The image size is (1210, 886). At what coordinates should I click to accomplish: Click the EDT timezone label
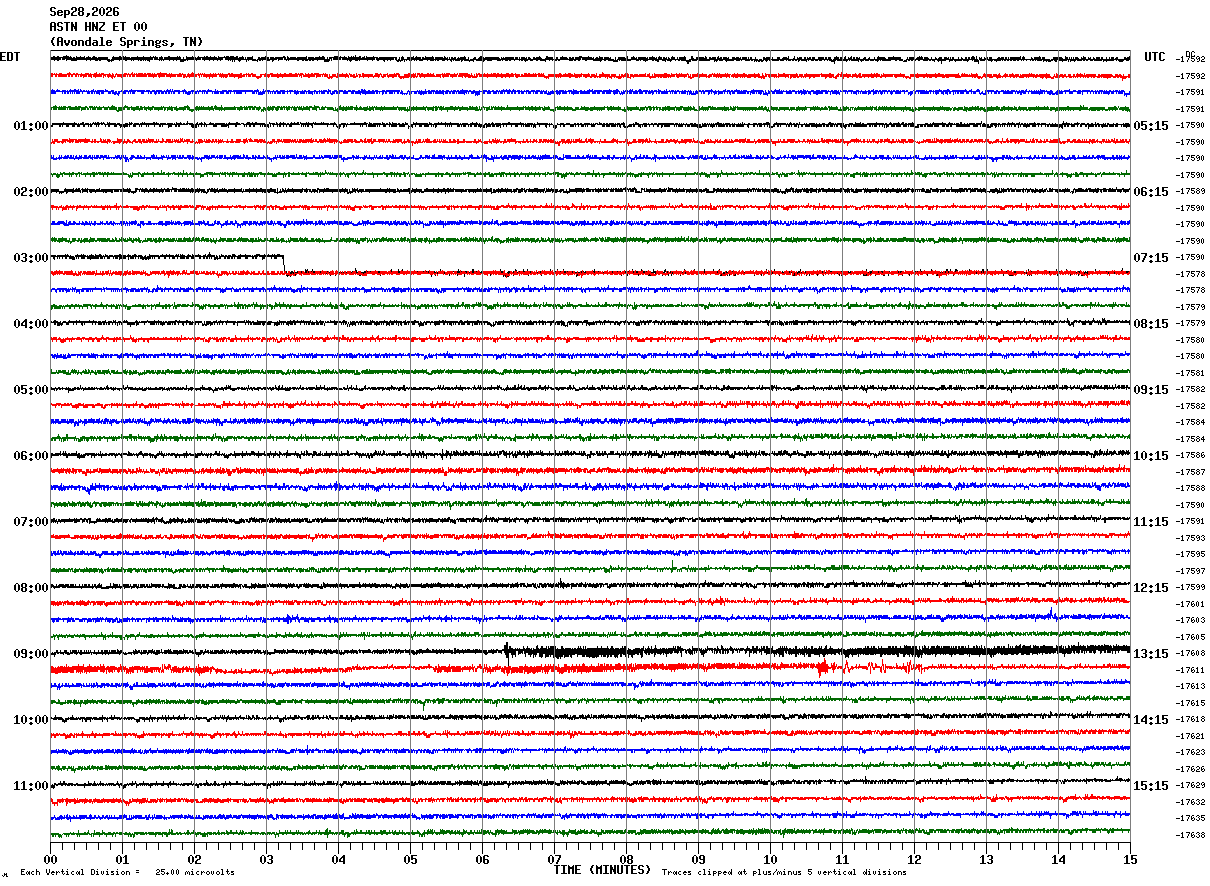[x=9, y=57]
